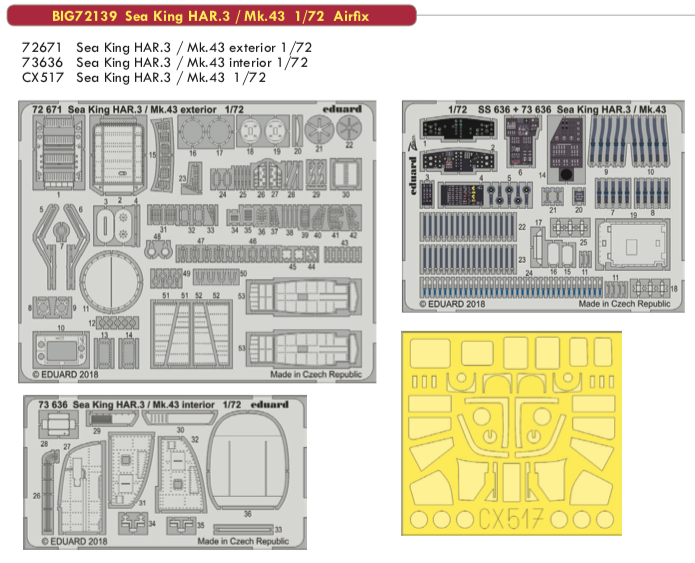Click the tall pipe part numbered 26
695x563 pixels.
[x=48, y=491]
